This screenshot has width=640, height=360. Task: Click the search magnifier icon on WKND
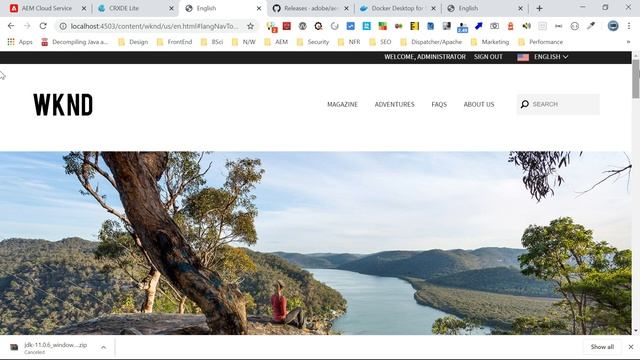pos(525,104)
